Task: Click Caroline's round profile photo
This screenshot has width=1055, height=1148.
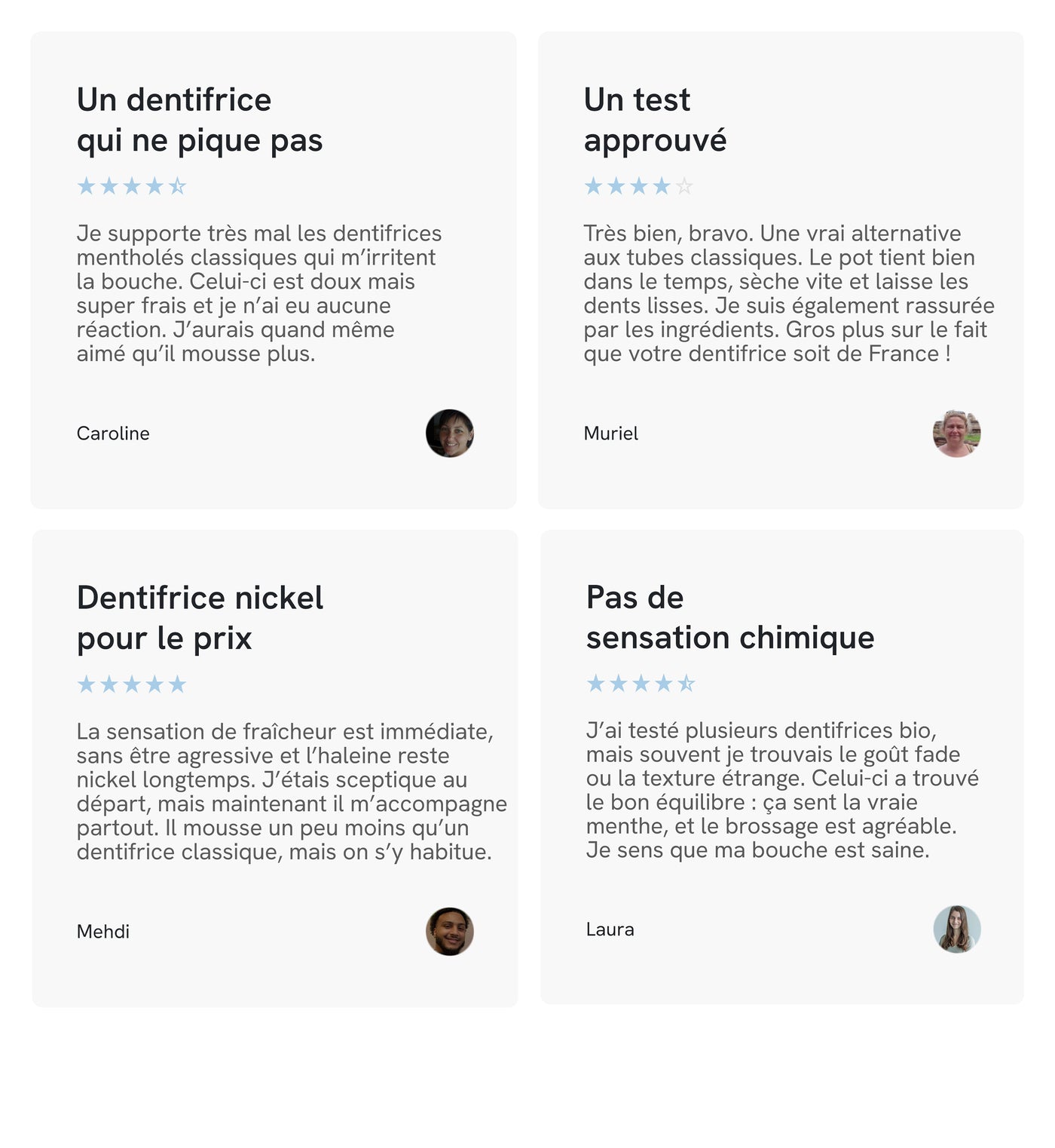Action: tap(450, 433)
